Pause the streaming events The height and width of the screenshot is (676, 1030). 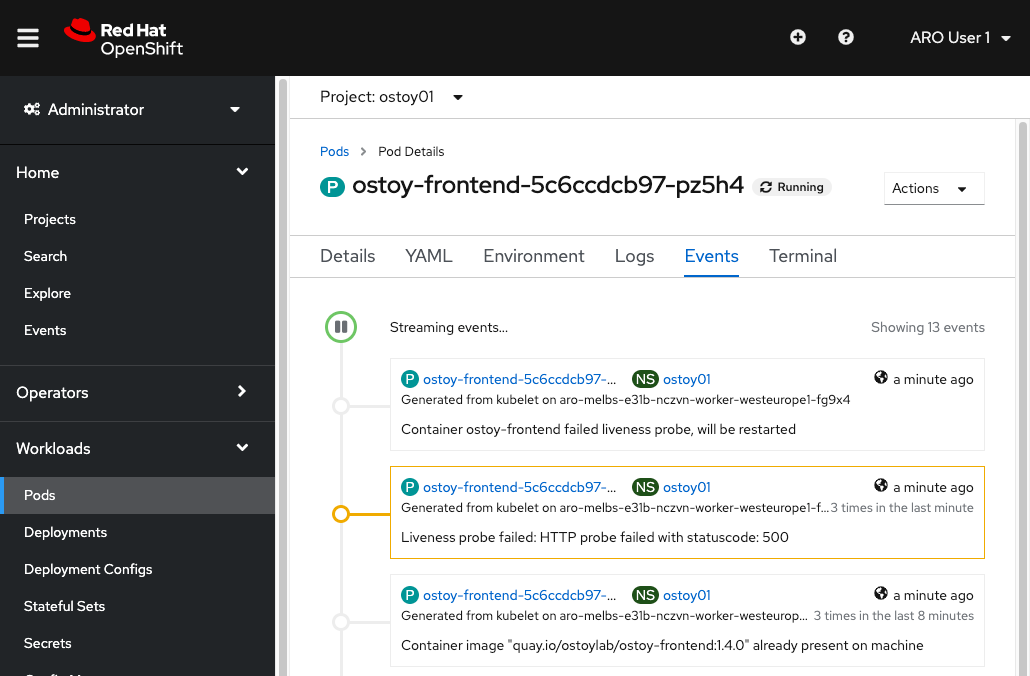pyautogui.click(x=341, y=327)
